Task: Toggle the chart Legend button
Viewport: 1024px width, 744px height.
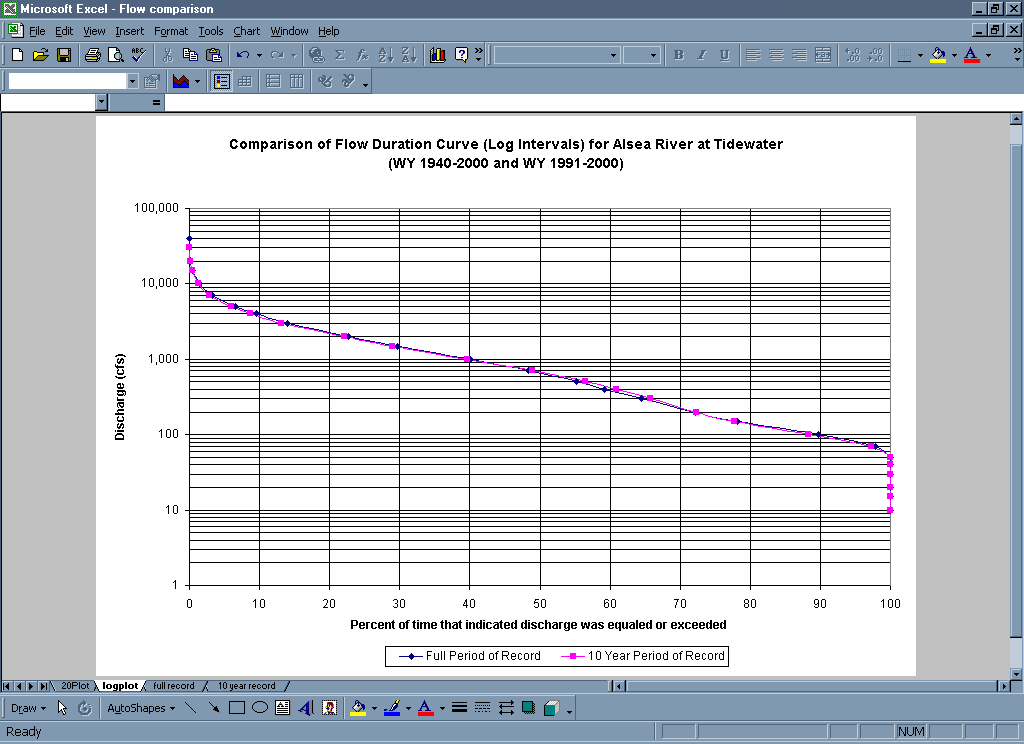Action: pos(222,81)
